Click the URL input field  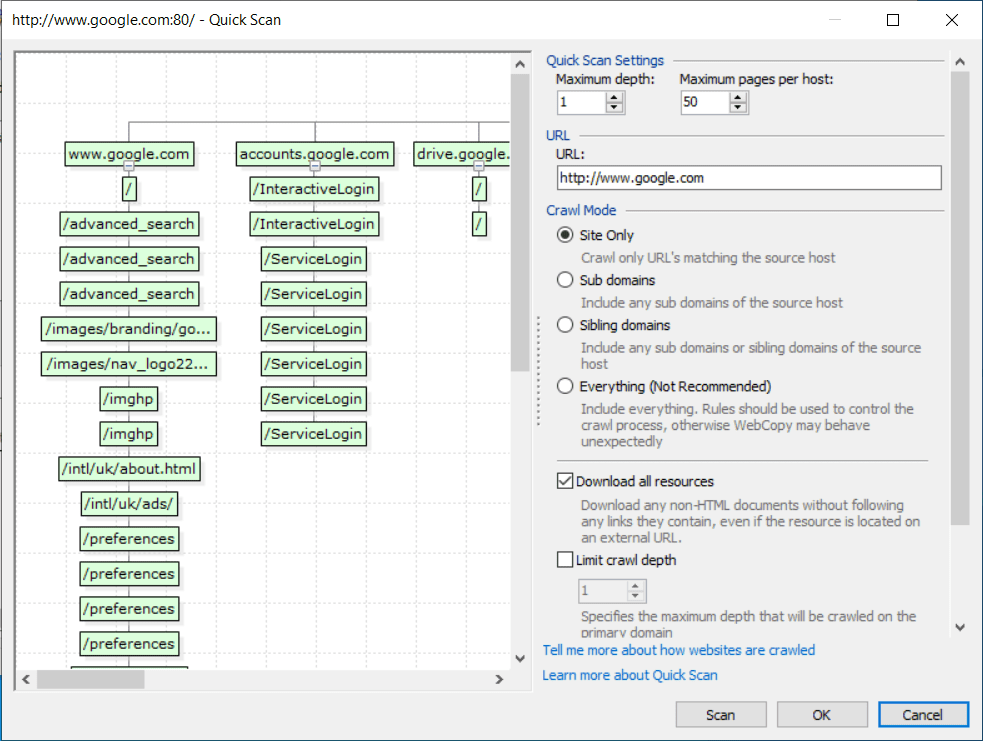pyautogui.click(x=748, y=178)
